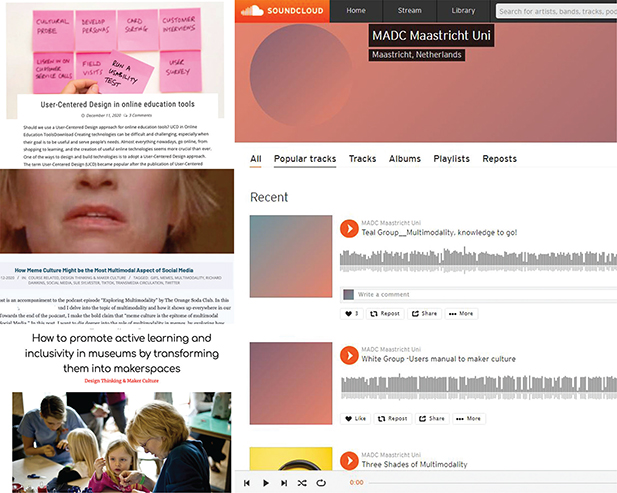Click the SoundCloud logo

point(282,11)
